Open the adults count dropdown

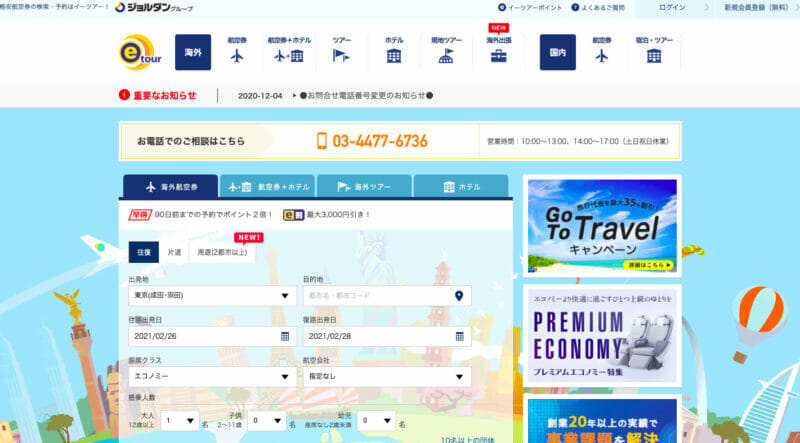[180, 421]
